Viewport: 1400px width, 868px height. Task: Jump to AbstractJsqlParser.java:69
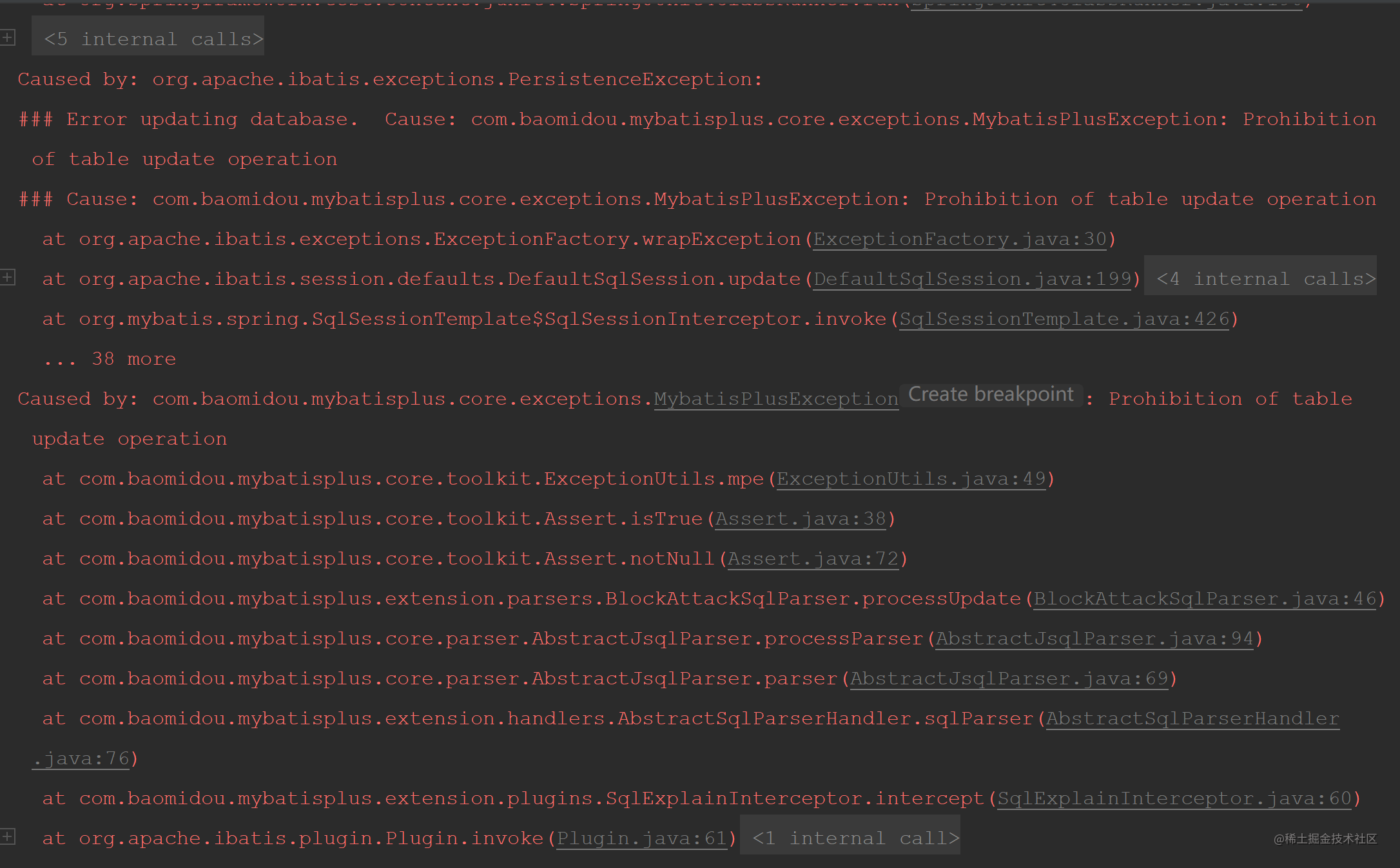(x=1009, y=679)
